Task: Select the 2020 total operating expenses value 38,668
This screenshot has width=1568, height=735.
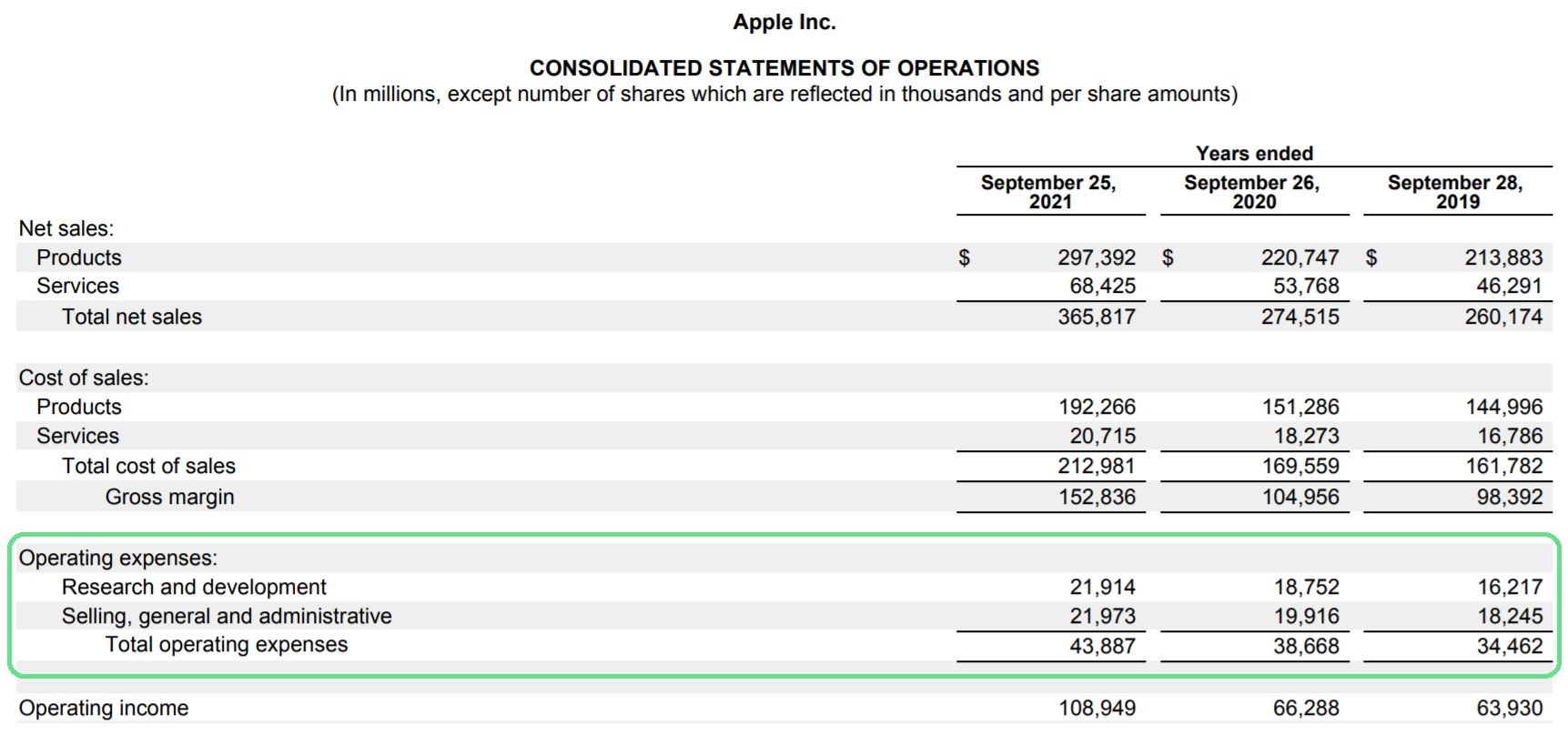Action: coord(1306,646)
